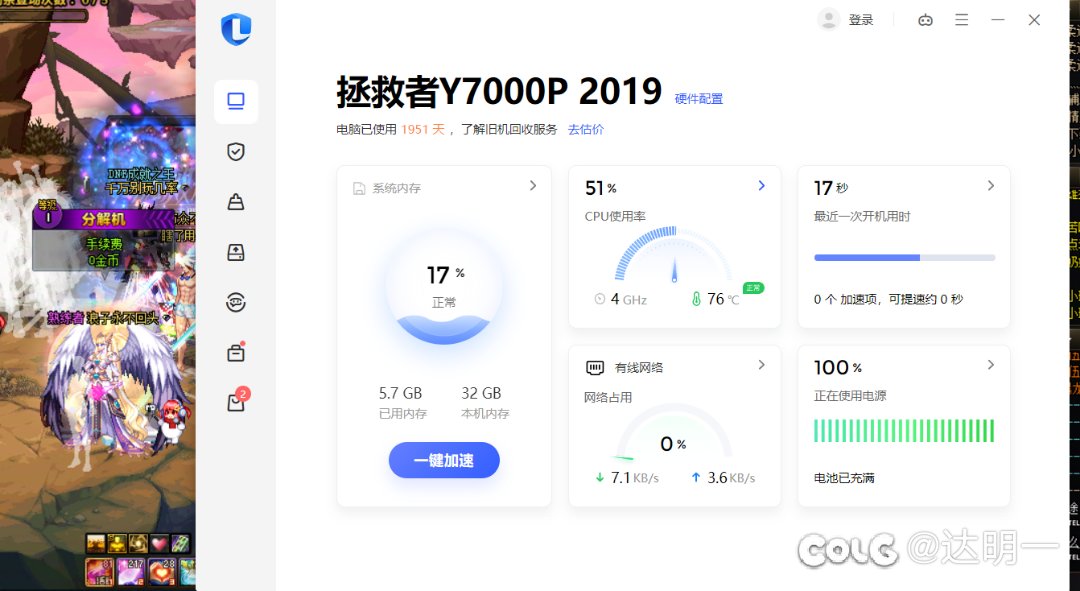Follow the 去估价 link
This screenshot has height=591, width=1080.
coord(586,129)
